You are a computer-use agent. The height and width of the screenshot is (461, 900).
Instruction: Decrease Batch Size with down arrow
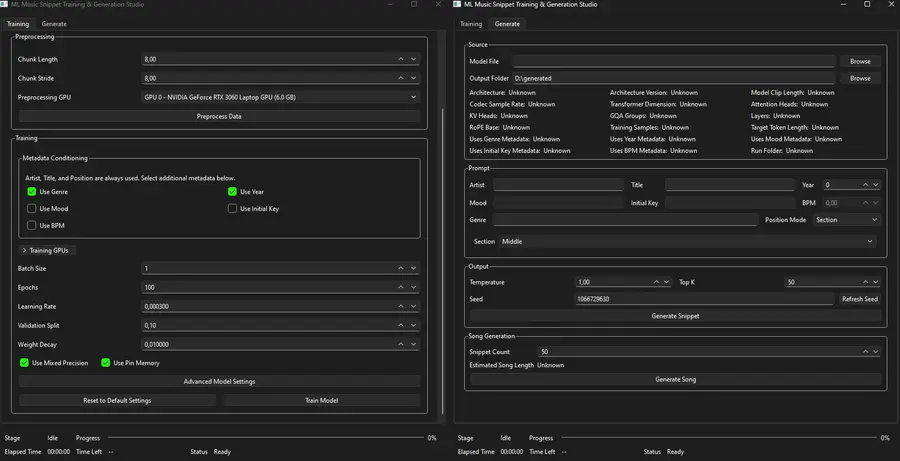(413, 268)
